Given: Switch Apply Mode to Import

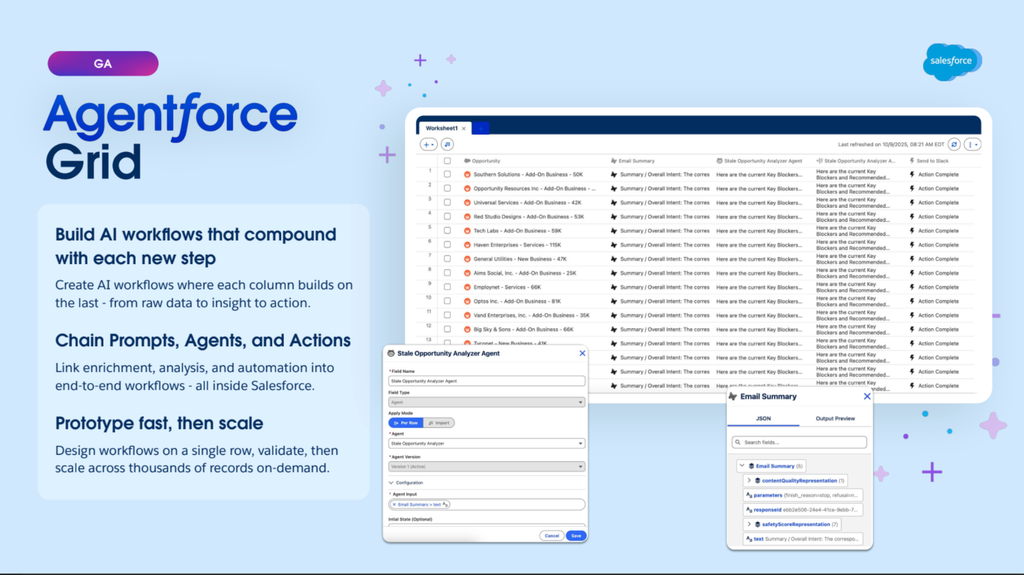Looking at the screenshot, I should 439,423.
